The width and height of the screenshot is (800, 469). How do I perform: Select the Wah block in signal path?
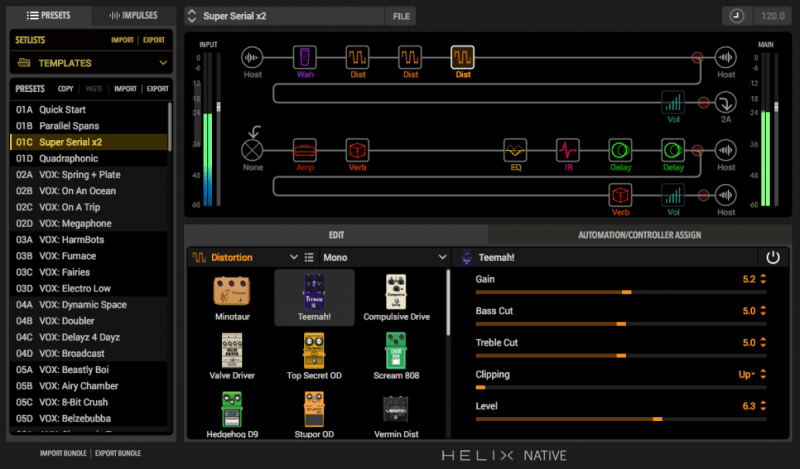click(305, 57)
